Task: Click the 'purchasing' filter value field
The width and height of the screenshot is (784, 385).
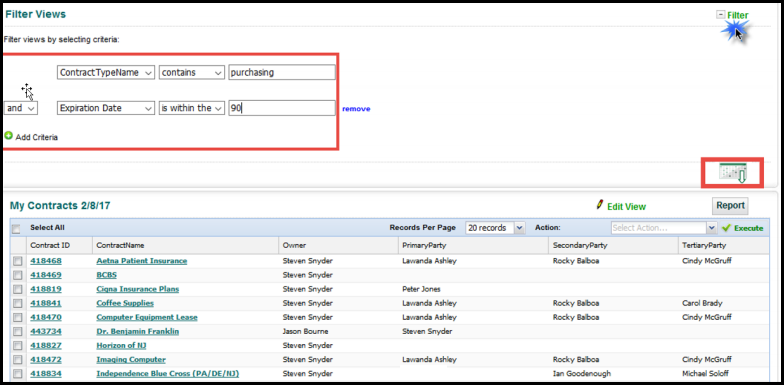Action: click(282, 72)
